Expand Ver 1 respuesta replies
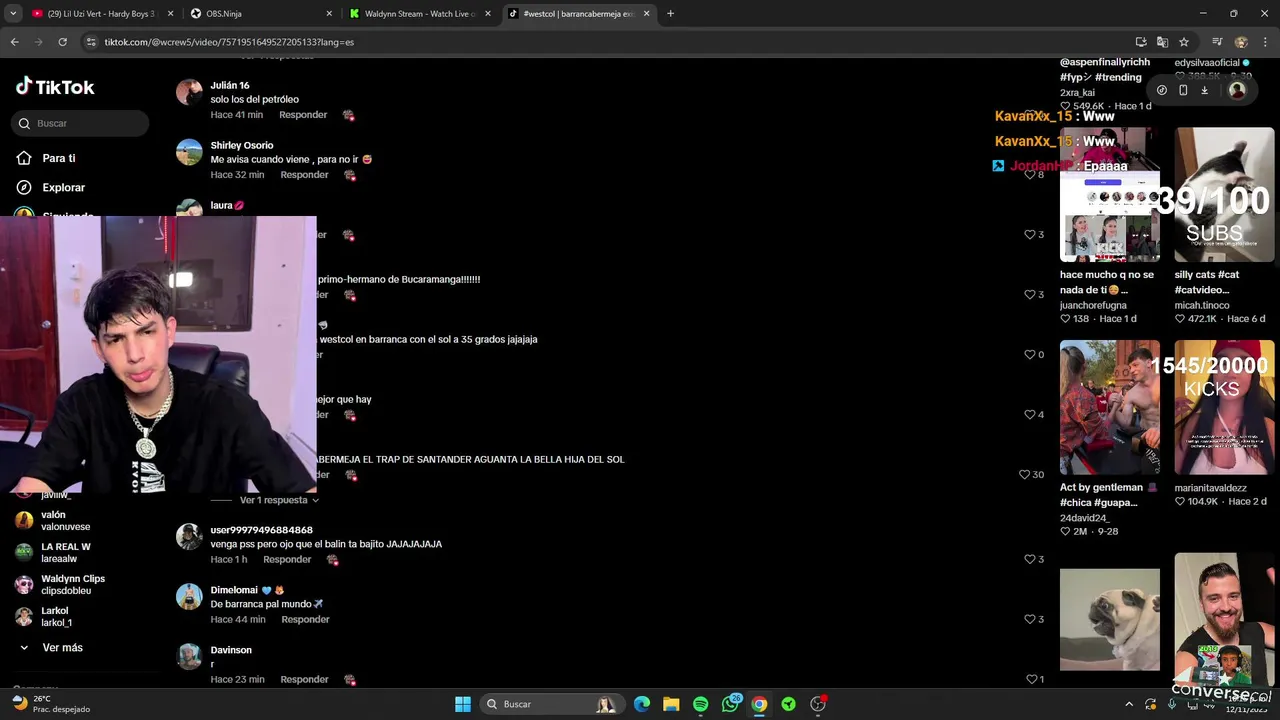The image size is (1280, 720). tap(279, 500)
